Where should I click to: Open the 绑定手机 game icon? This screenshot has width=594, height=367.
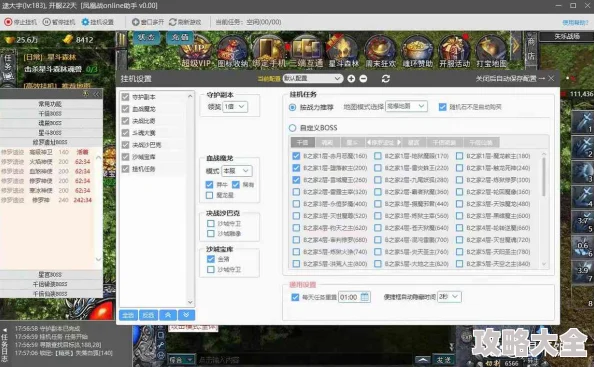coord(269,51)
